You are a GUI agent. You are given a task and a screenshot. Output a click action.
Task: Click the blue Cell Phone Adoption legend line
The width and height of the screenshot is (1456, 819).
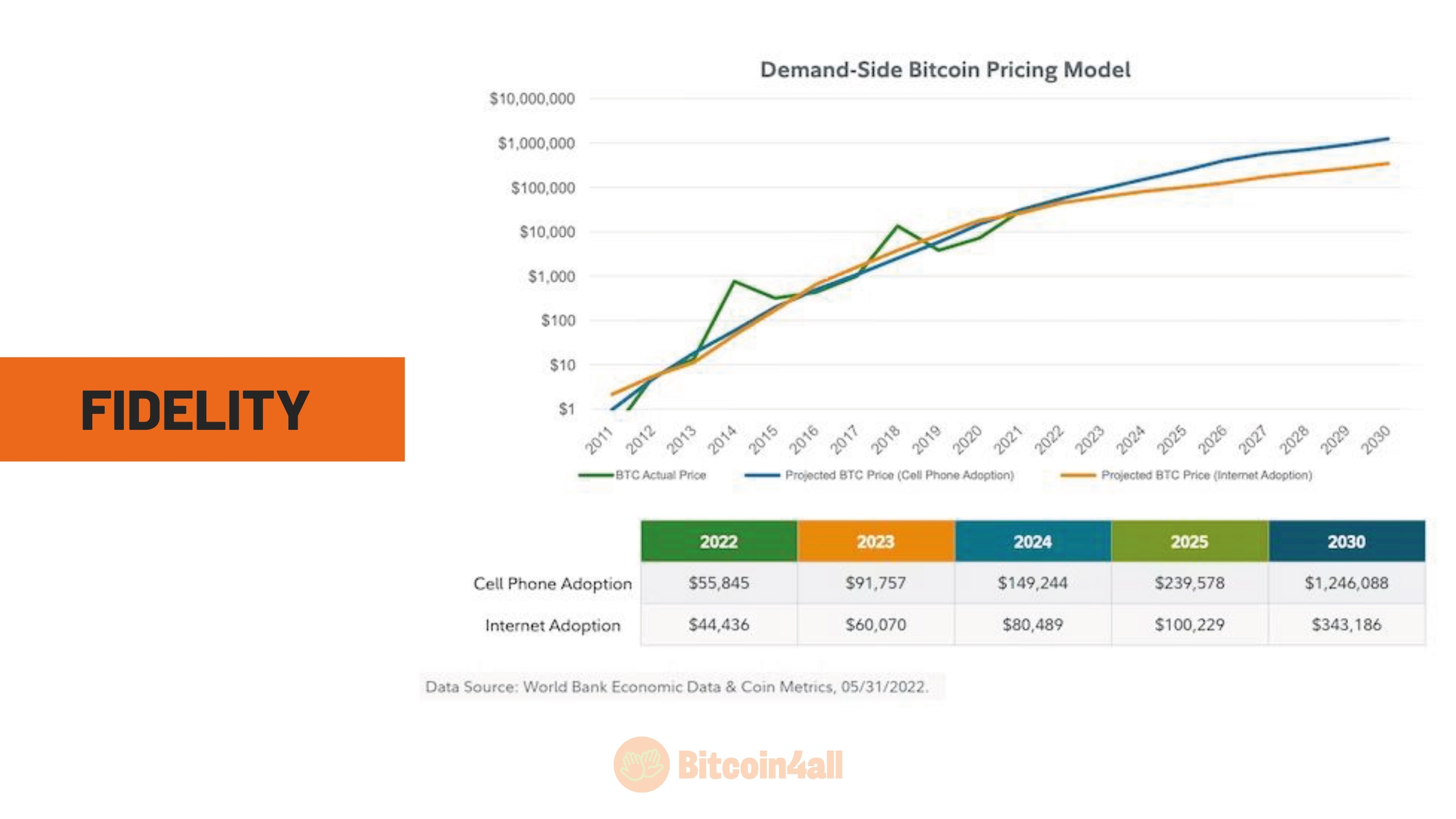coord(762,475)
